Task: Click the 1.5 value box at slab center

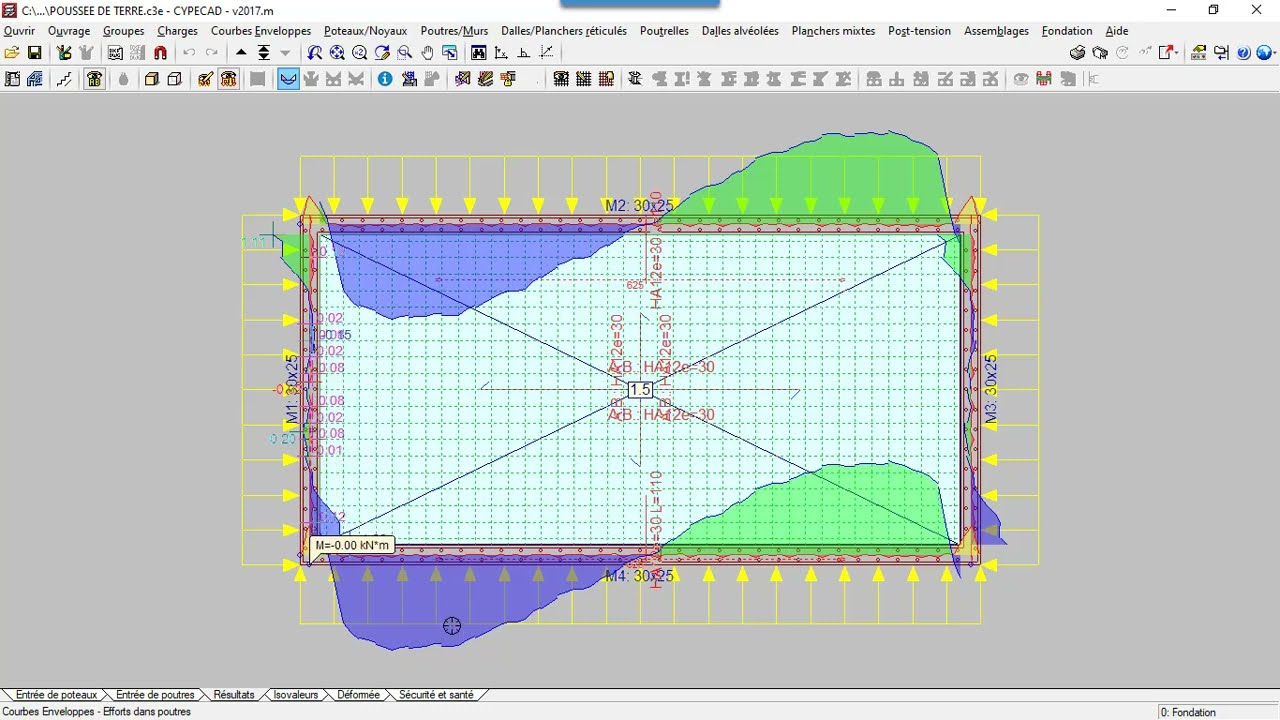Action: click(x=640, y=390)
